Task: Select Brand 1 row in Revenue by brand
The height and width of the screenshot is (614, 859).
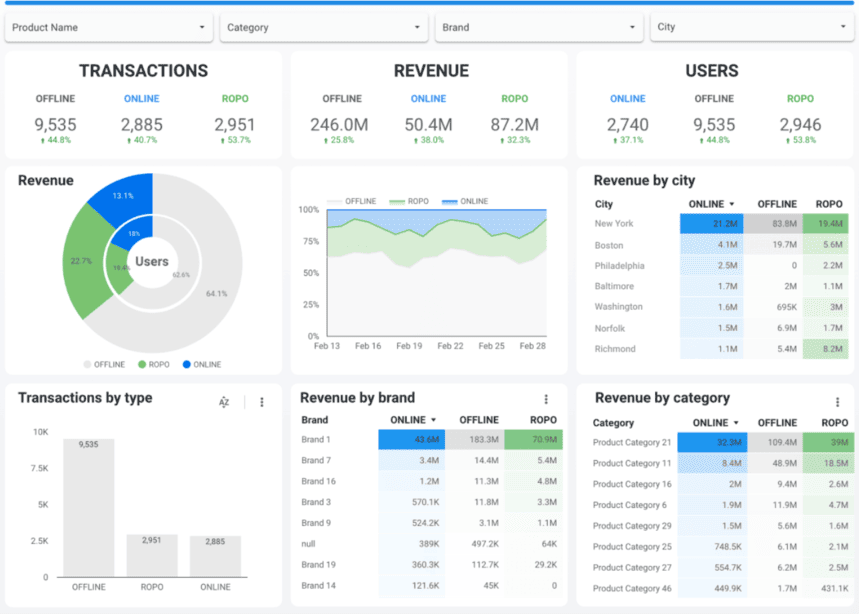Action: click(x=431, y=440)
